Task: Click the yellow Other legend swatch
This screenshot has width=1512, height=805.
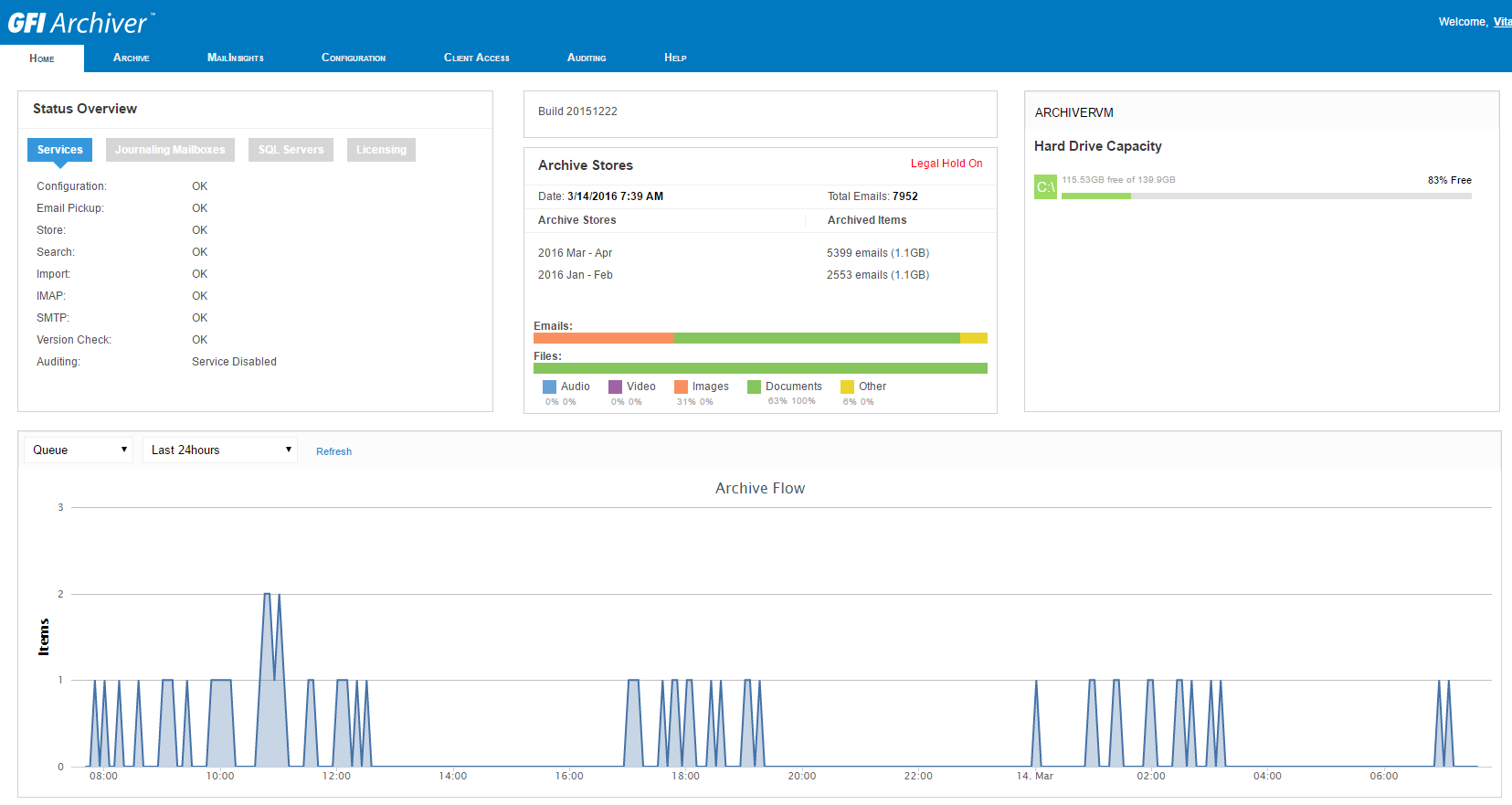Action: pyautogui.click(x=847, y=387)
